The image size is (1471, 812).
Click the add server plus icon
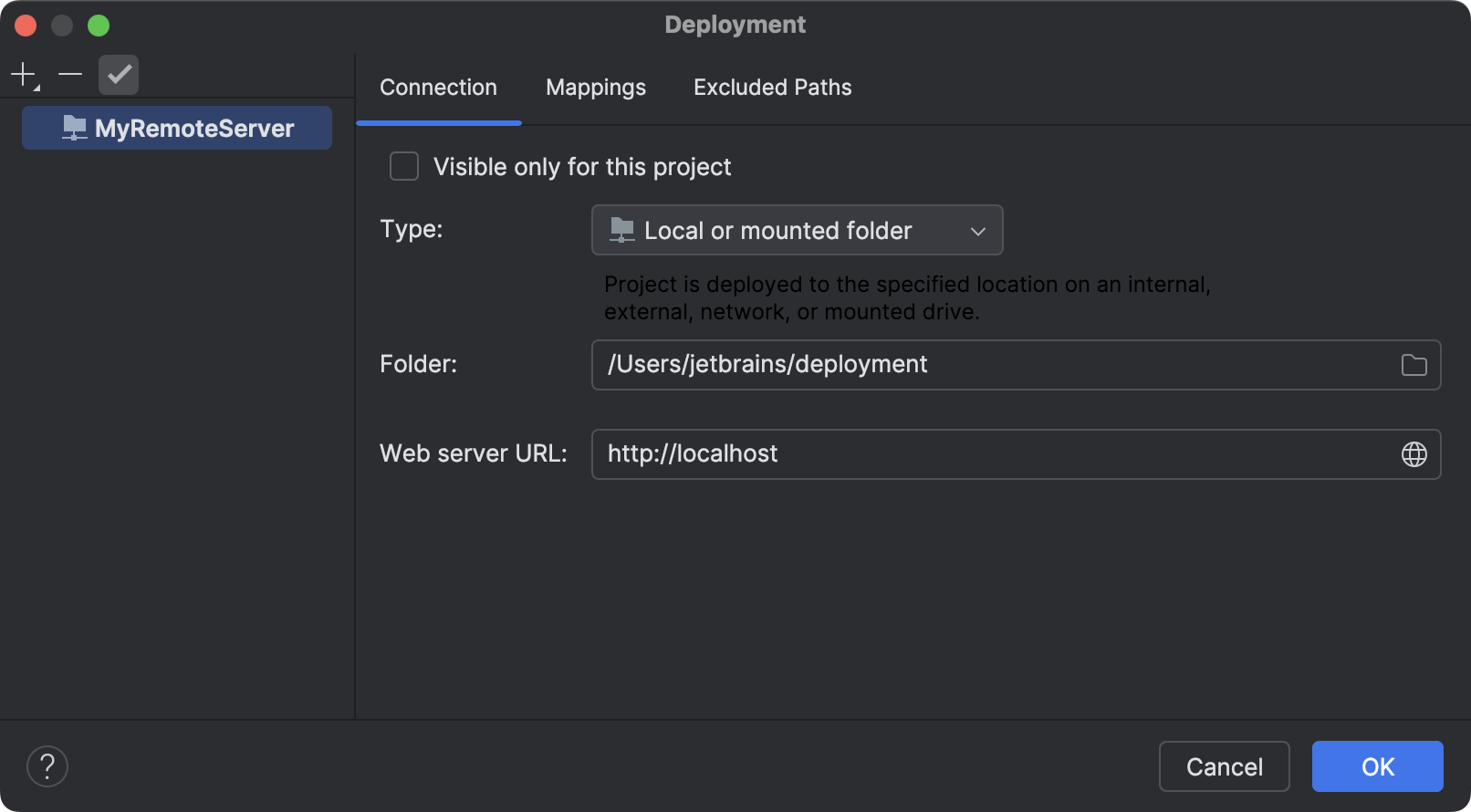pyautogui.click(x=23, y=74)
